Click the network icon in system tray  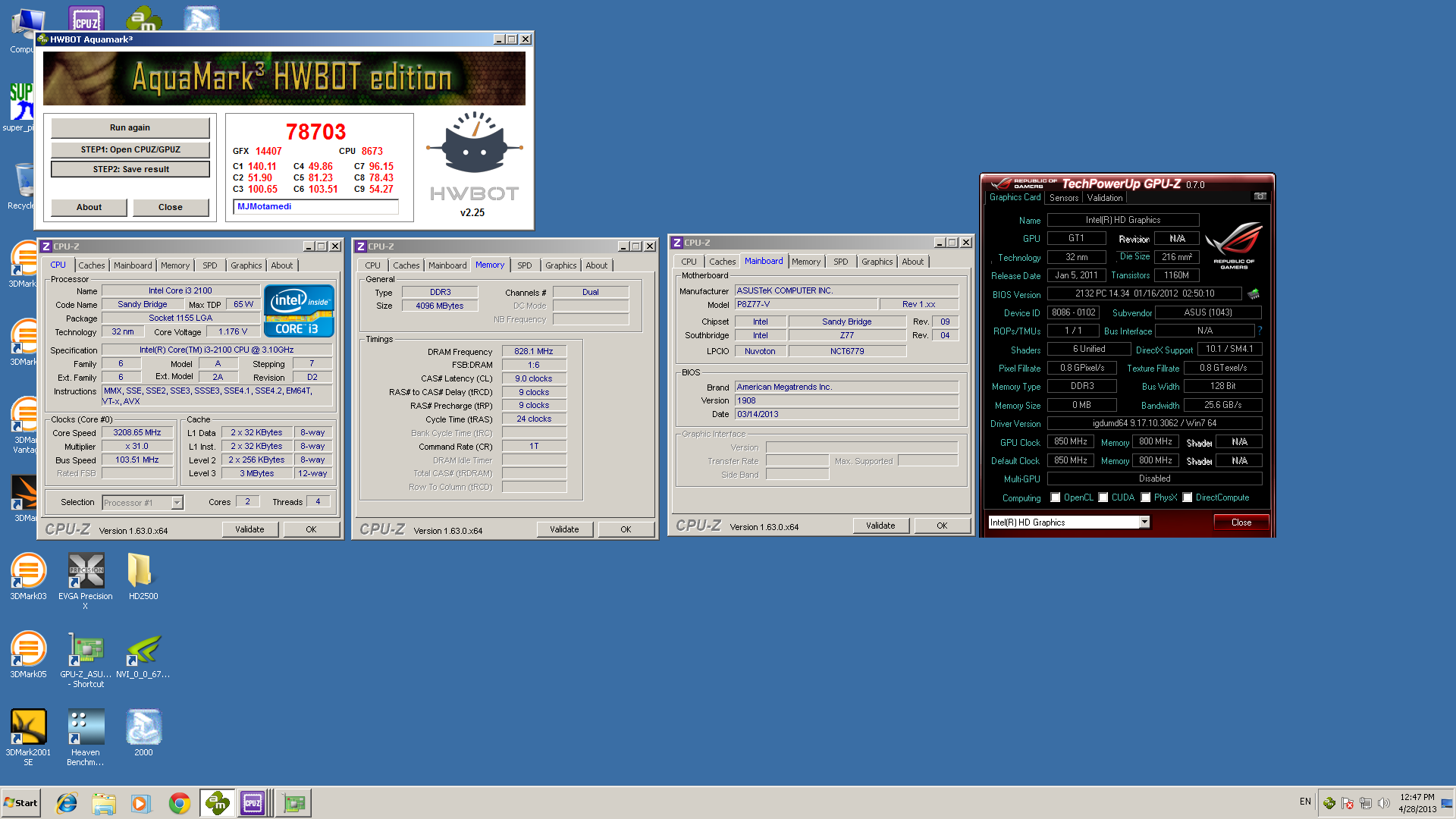(1366, 803)
